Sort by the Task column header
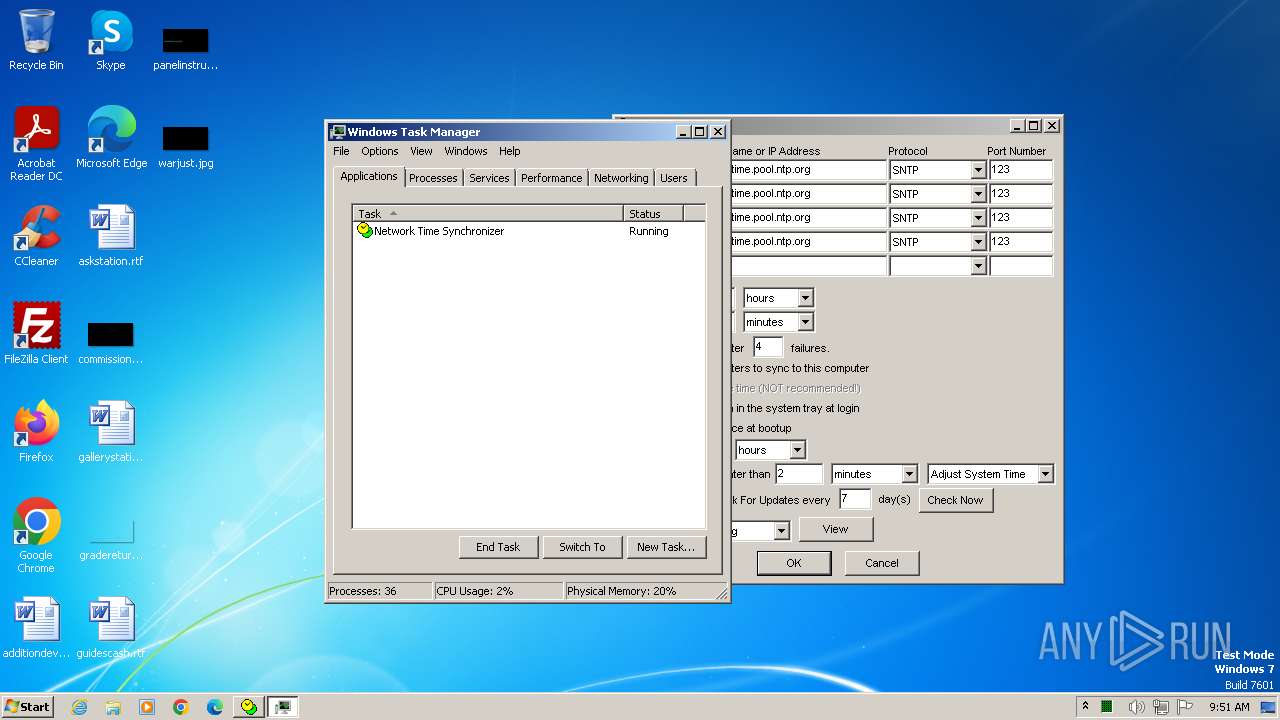Image resolution: width=1280 pixels, height=720 pixels. tap(488, 214)
